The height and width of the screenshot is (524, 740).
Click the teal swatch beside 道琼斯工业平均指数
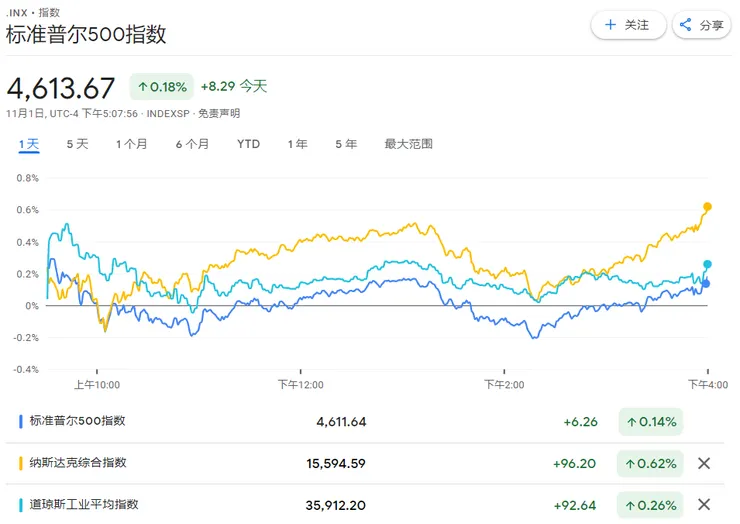[x=21, y=505]
